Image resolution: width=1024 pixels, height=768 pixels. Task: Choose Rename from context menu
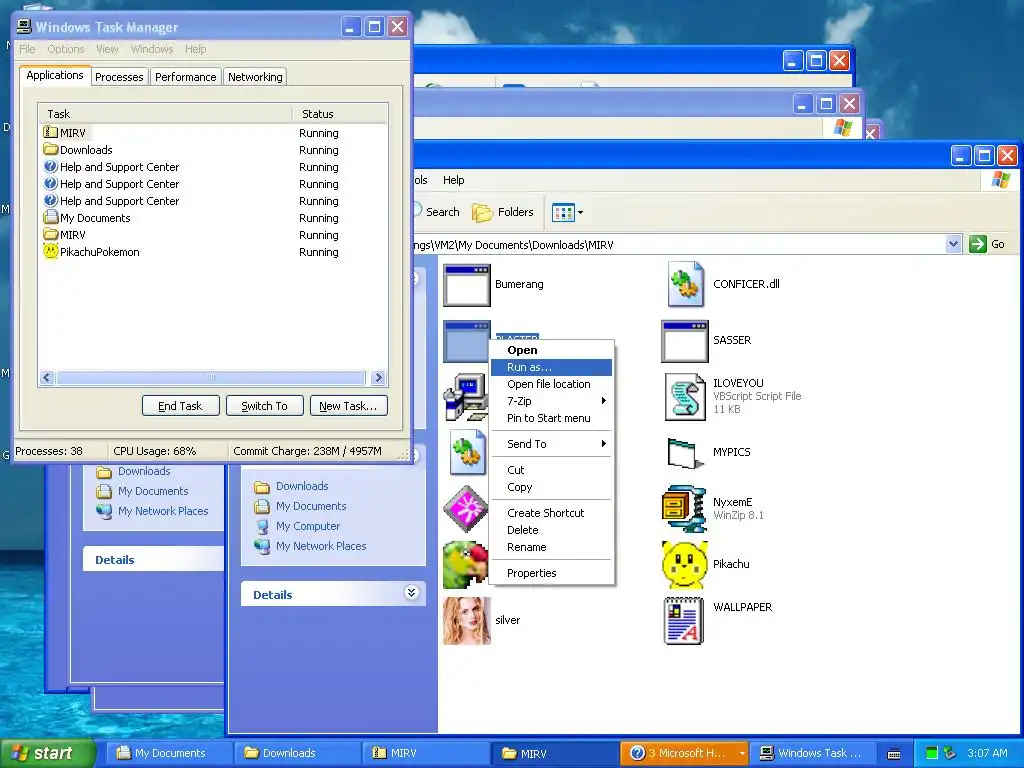click(x=551, y=547)
